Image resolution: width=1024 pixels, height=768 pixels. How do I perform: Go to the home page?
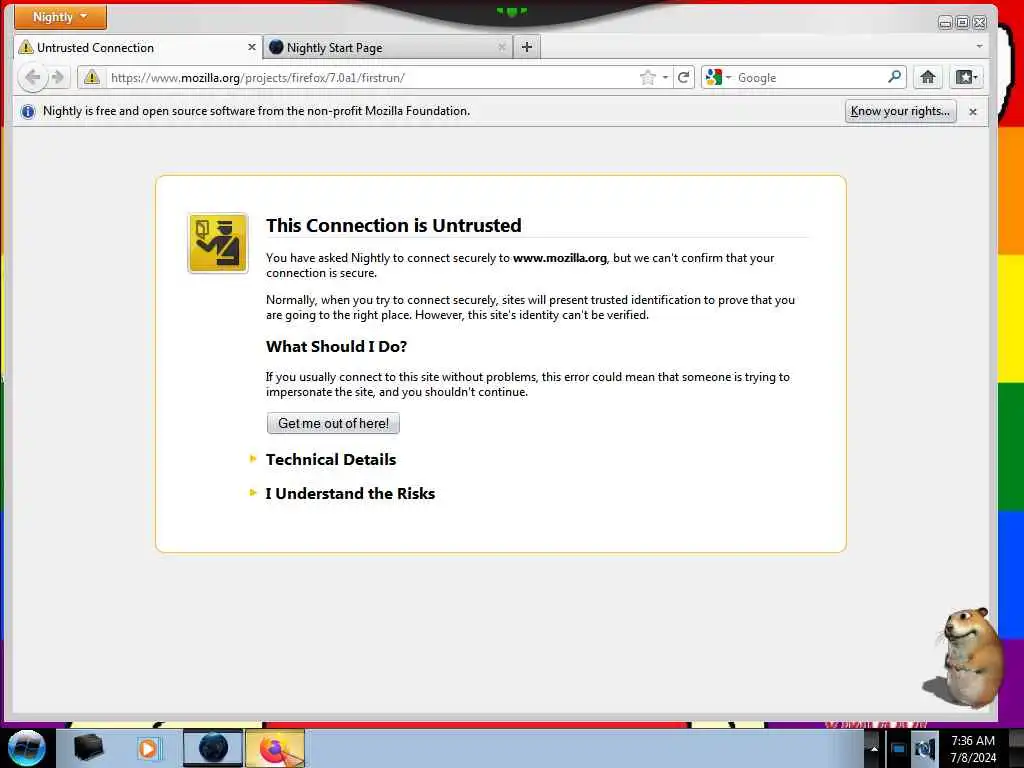click(x=927, y=78)
